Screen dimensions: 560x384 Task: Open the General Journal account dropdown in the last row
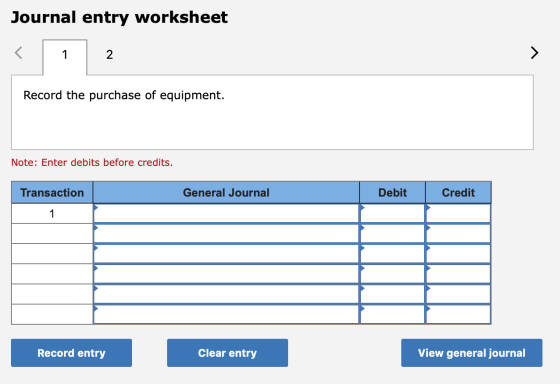(226, 314)
